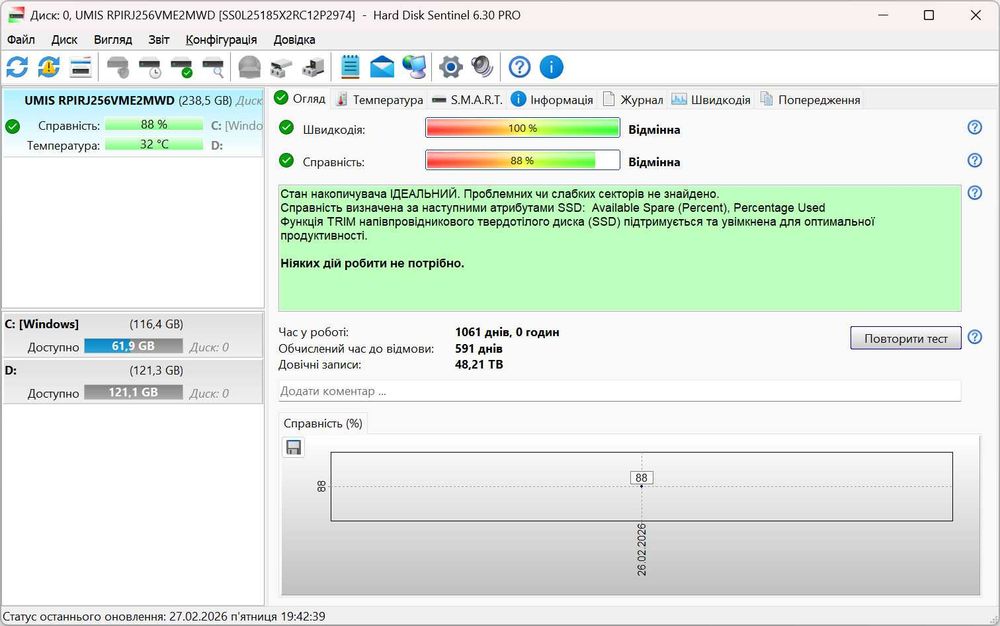1000x626 pixels.
Task: Select the Справність (%) graph tab
Action: coord(323,423)
